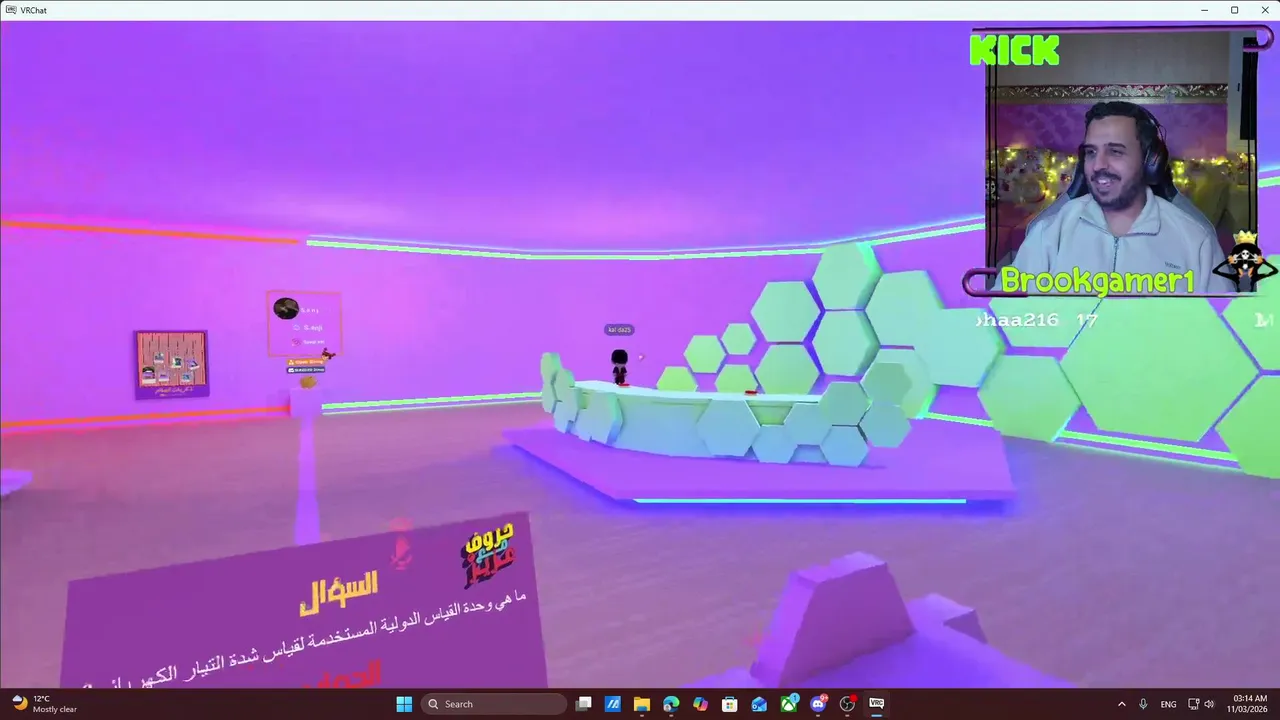This screenshot has width=1280, height=720.
Task: Open Task View on the taskbar
Action: [584, 704]
